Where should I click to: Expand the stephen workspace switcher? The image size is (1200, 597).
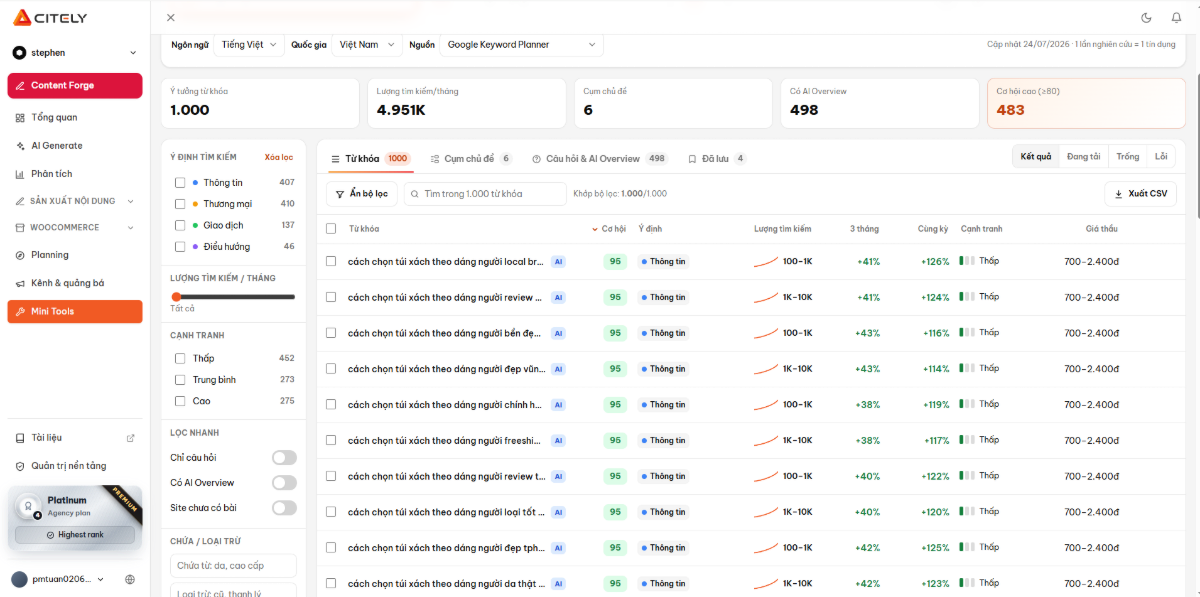[75, 53]
